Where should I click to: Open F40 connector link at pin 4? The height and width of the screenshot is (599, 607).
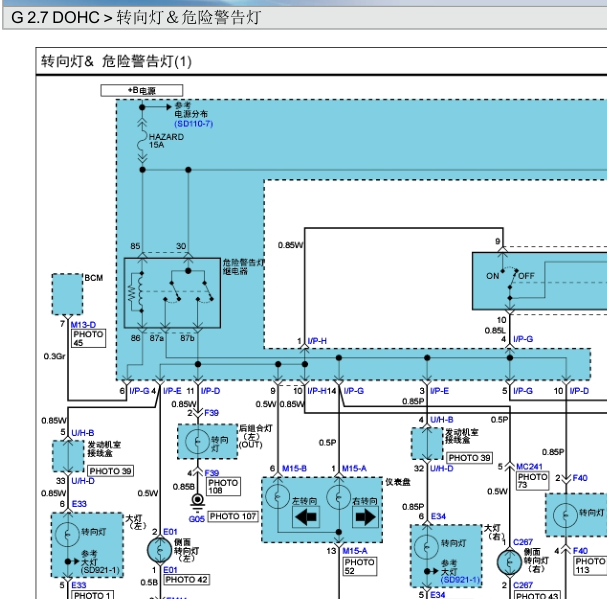coord(580,551)
